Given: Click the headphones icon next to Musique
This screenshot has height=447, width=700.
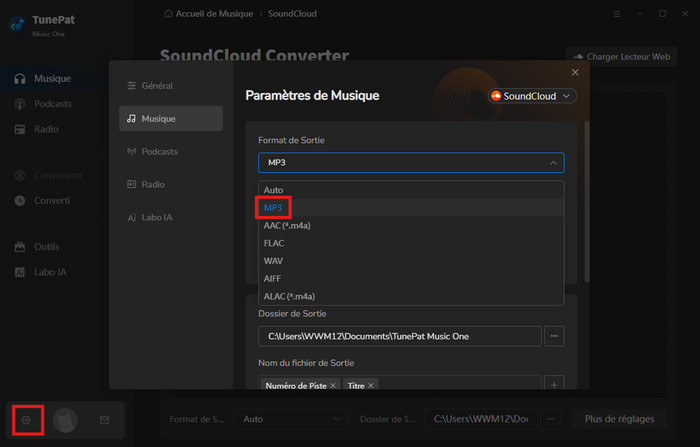Looking at the screenshot, I should 20,79.
